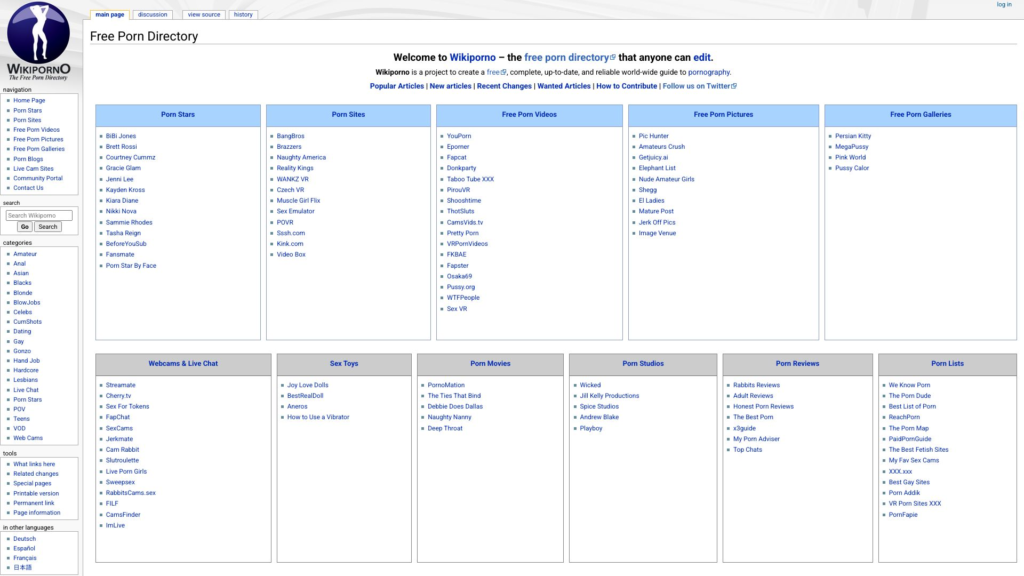Click the Go button under search
1024x576 pixels.
point(25,227)
